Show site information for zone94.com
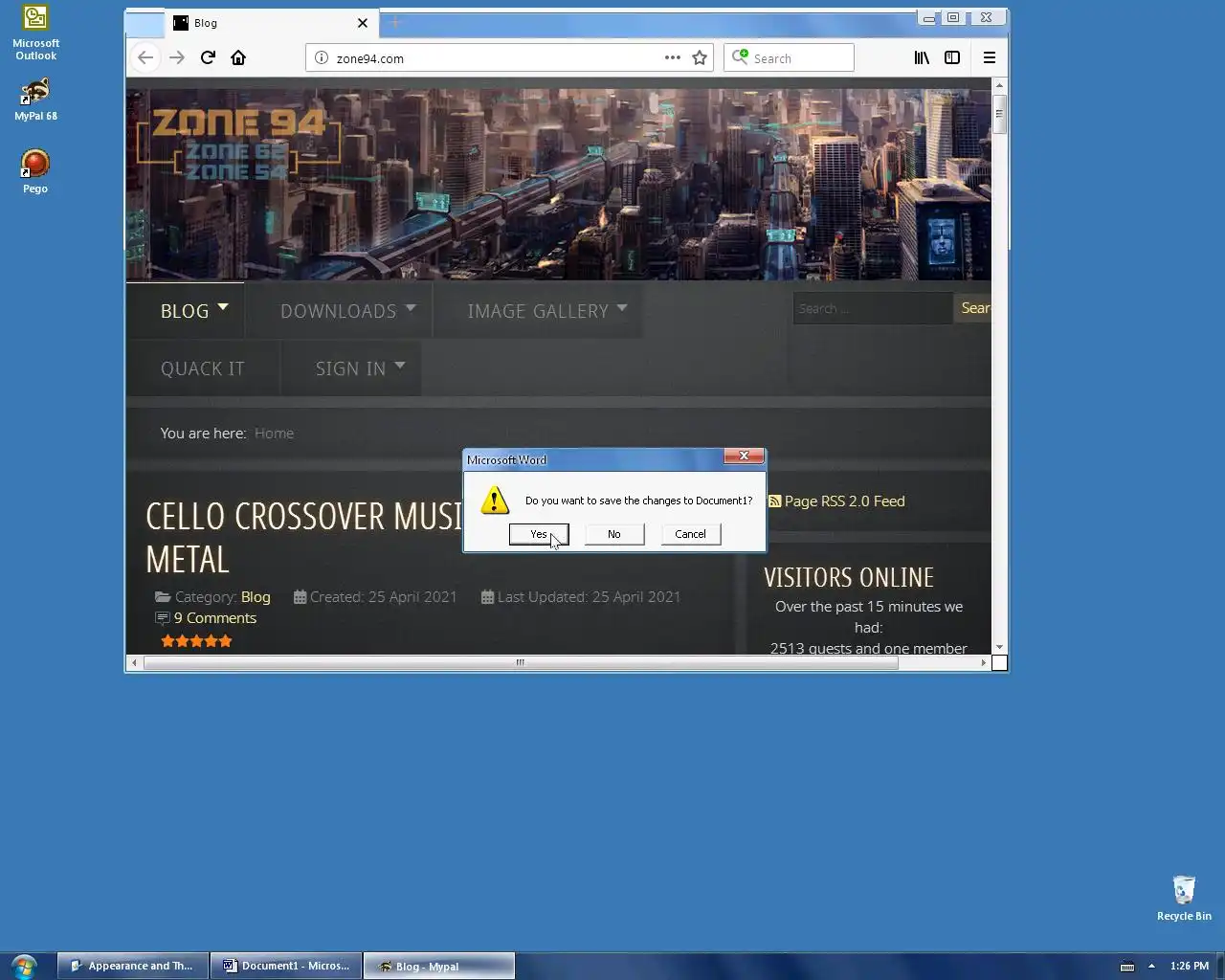This screenshot has width=1225, height=980. (322, 57)
